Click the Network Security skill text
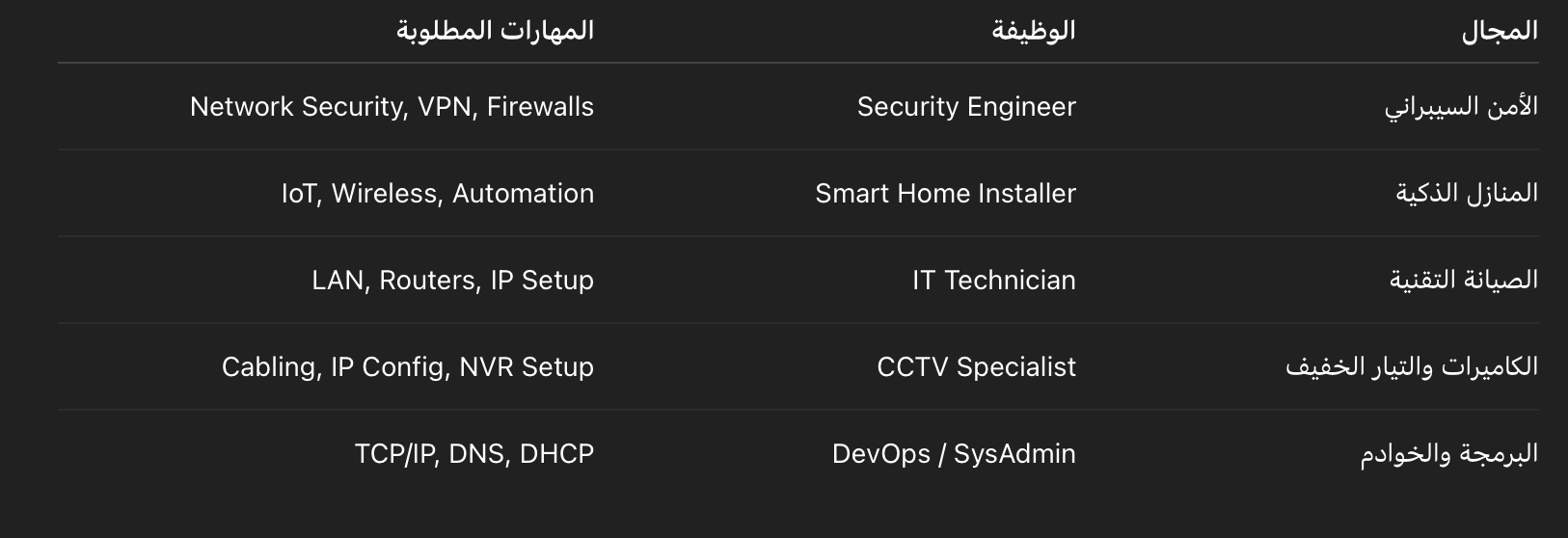 [296, 107]
